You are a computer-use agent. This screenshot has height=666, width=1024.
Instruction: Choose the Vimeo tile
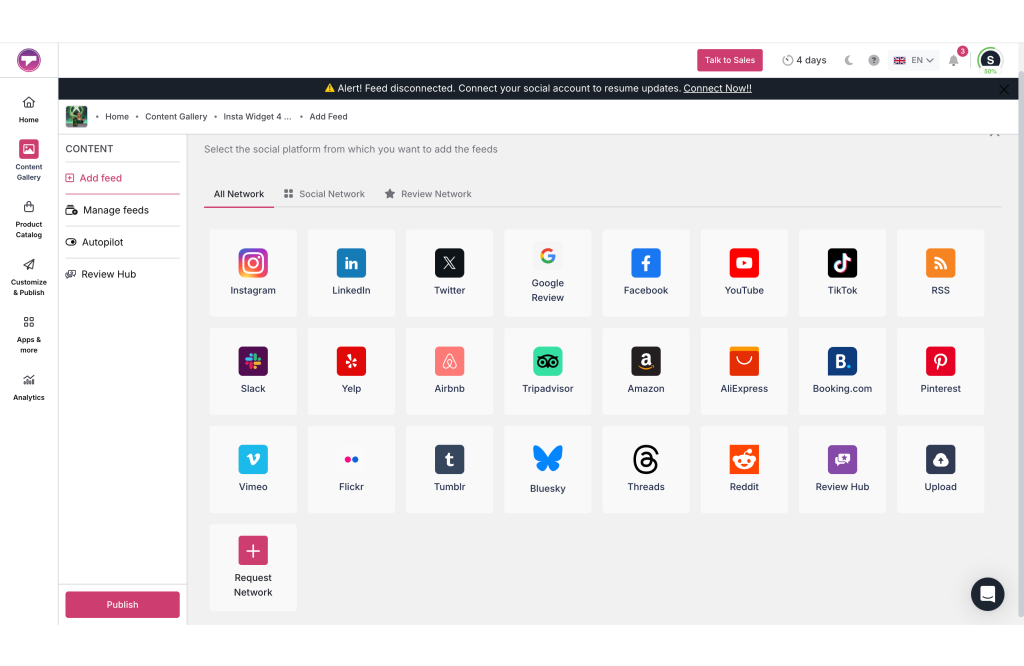[x=253, y=469]
